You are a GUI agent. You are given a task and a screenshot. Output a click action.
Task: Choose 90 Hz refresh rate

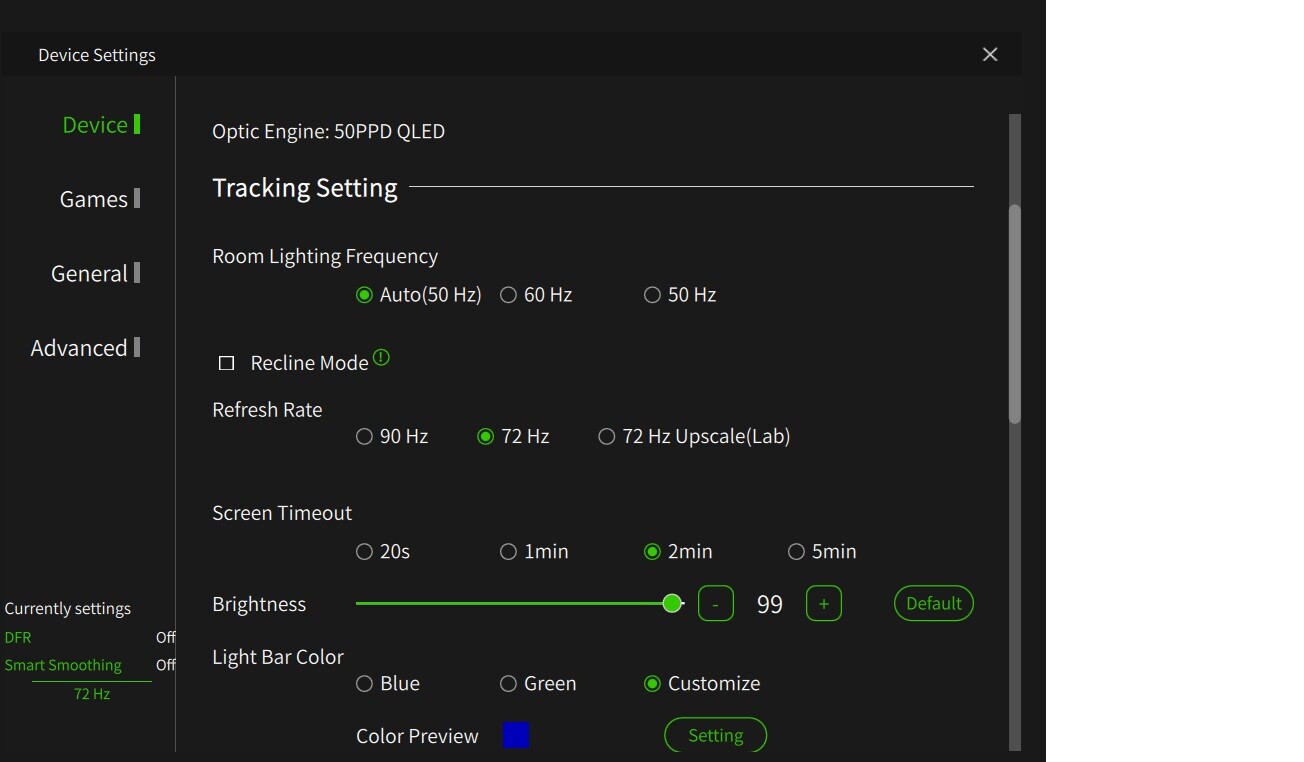pos(392,437)
